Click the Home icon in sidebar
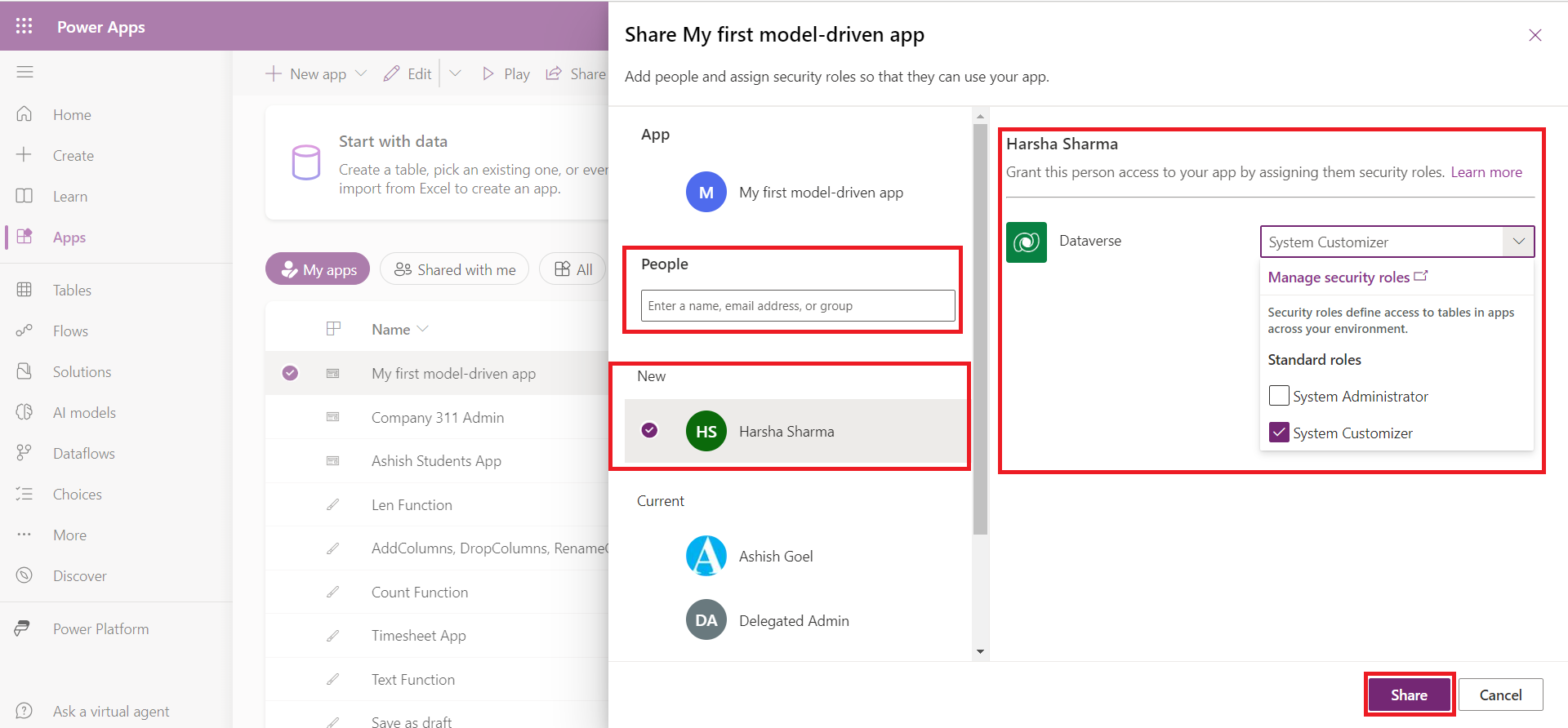The image size is (1568, 728). pyautogui.click(x=24, y=114)
